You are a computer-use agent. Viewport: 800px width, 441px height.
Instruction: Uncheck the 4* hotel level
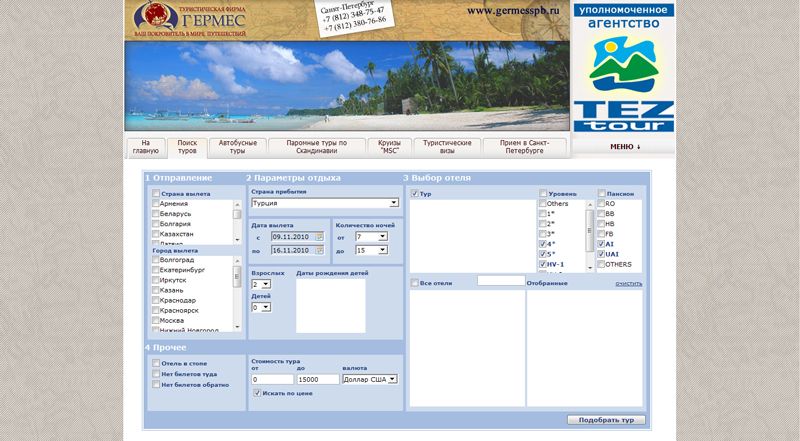tap(543, 244)
